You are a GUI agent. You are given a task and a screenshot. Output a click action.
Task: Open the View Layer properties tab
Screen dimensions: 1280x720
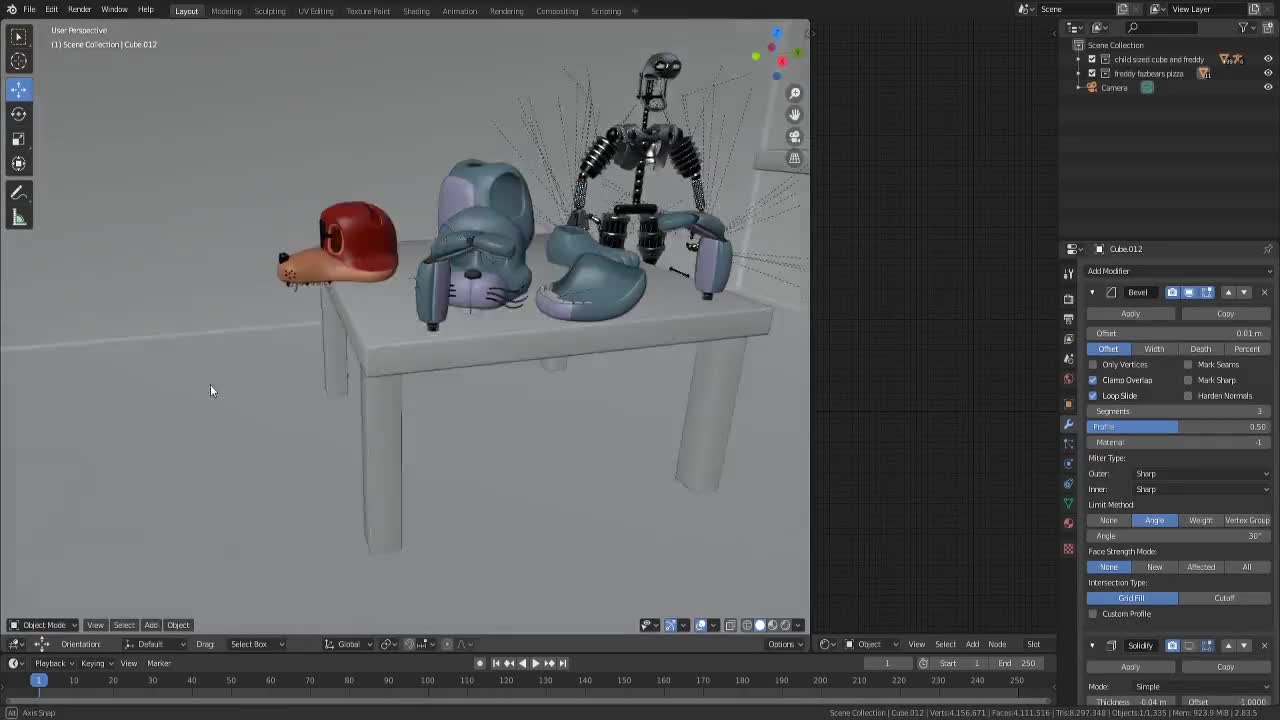1068,339
